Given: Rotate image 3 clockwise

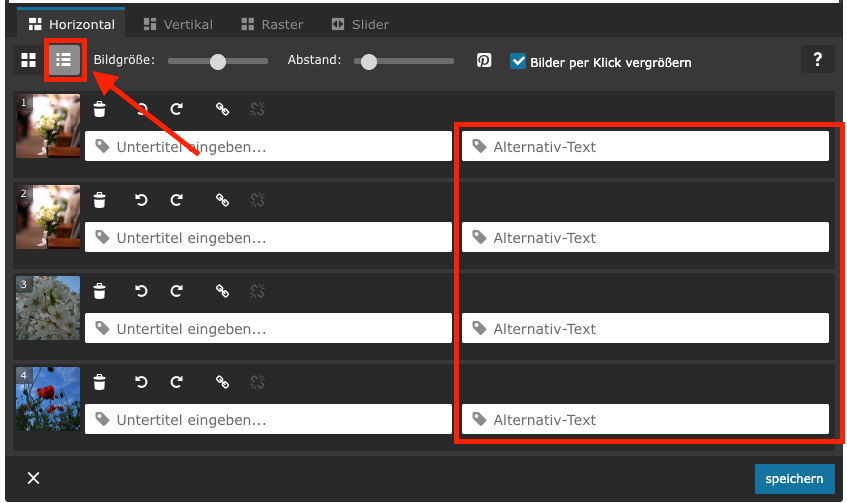Looking at the screenshot, I should coord(177,292).
